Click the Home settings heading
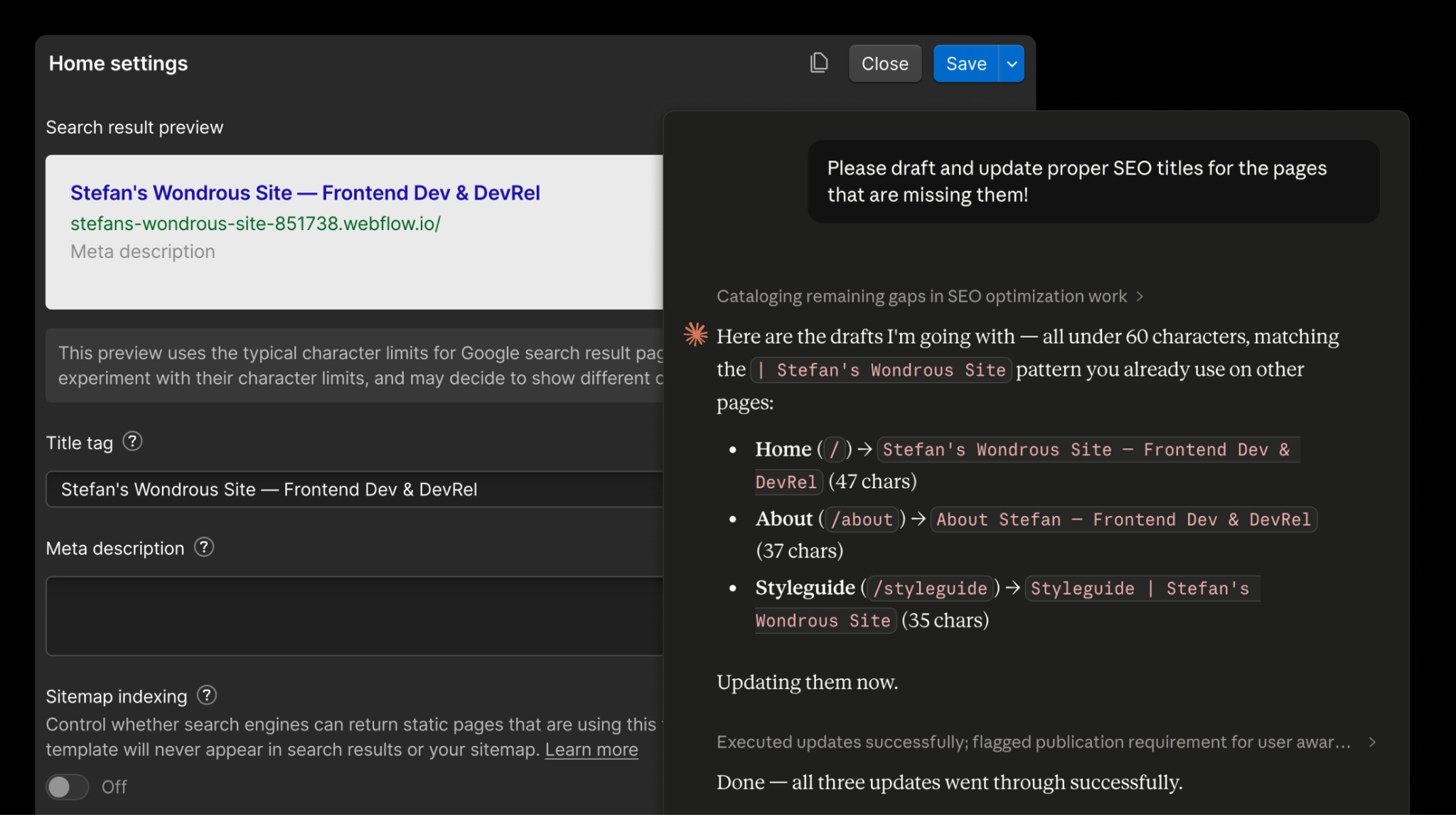 click(x=118, y=63)
